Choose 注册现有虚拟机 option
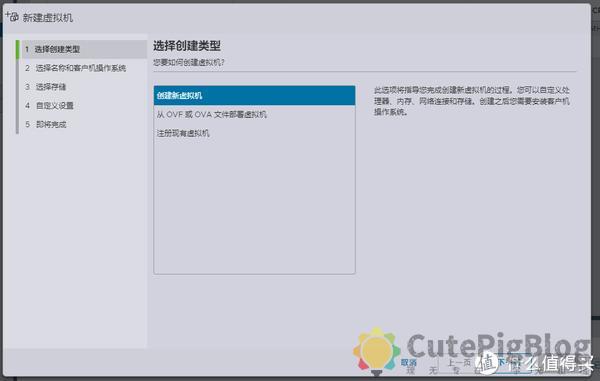This screenshot has height=381, width=600. coord(254,133)
